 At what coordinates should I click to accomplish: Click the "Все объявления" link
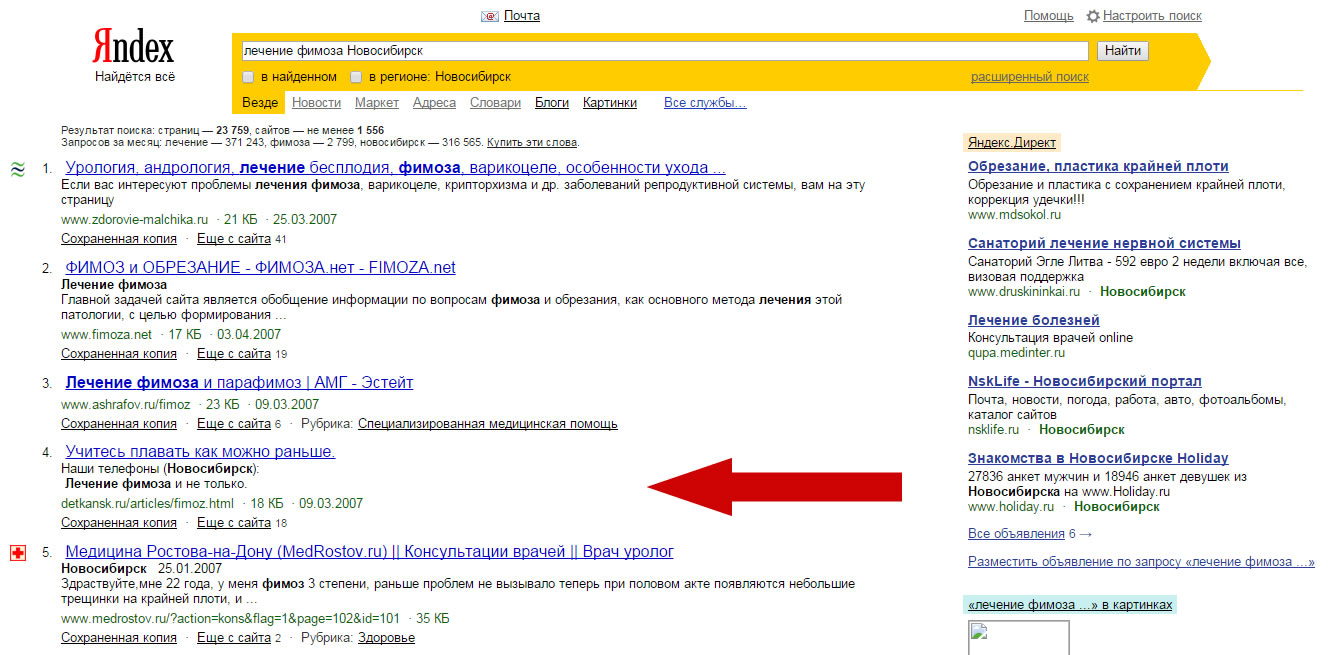(1016, 534)
